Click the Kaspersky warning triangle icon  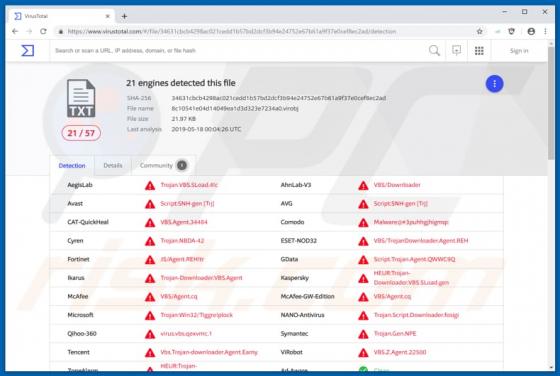(x=363, y=278)
